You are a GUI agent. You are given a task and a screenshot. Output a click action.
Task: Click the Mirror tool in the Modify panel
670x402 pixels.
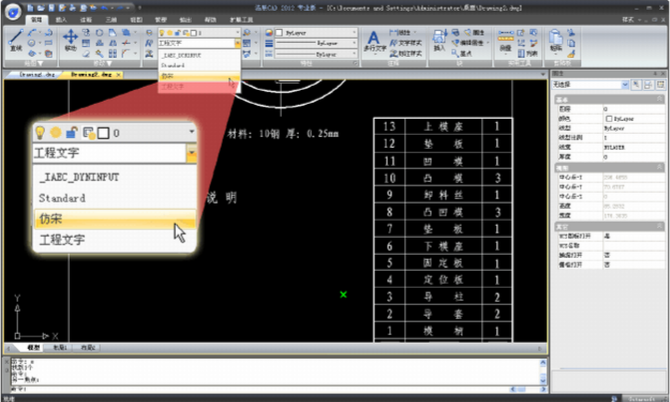(x=113, y=43)
